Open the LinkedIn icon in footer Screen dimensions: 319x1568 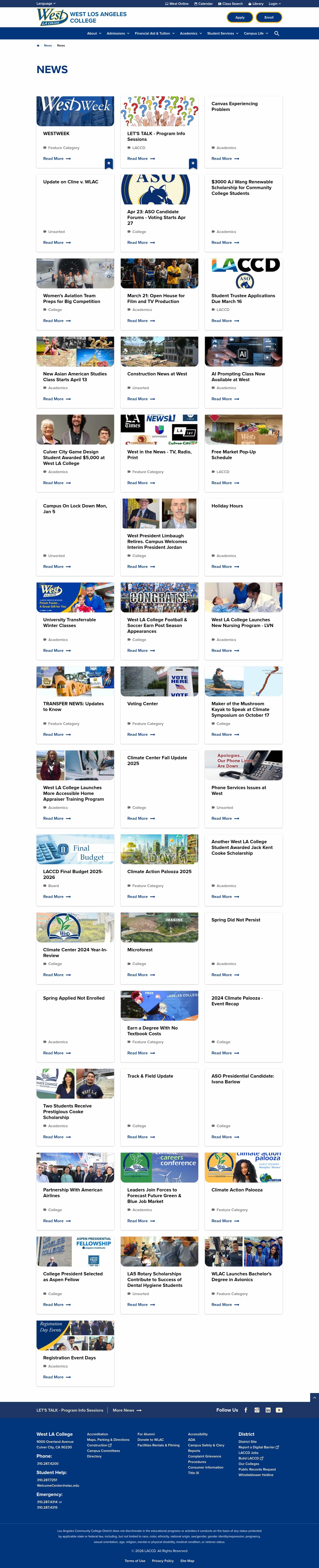coord(268,1410)
